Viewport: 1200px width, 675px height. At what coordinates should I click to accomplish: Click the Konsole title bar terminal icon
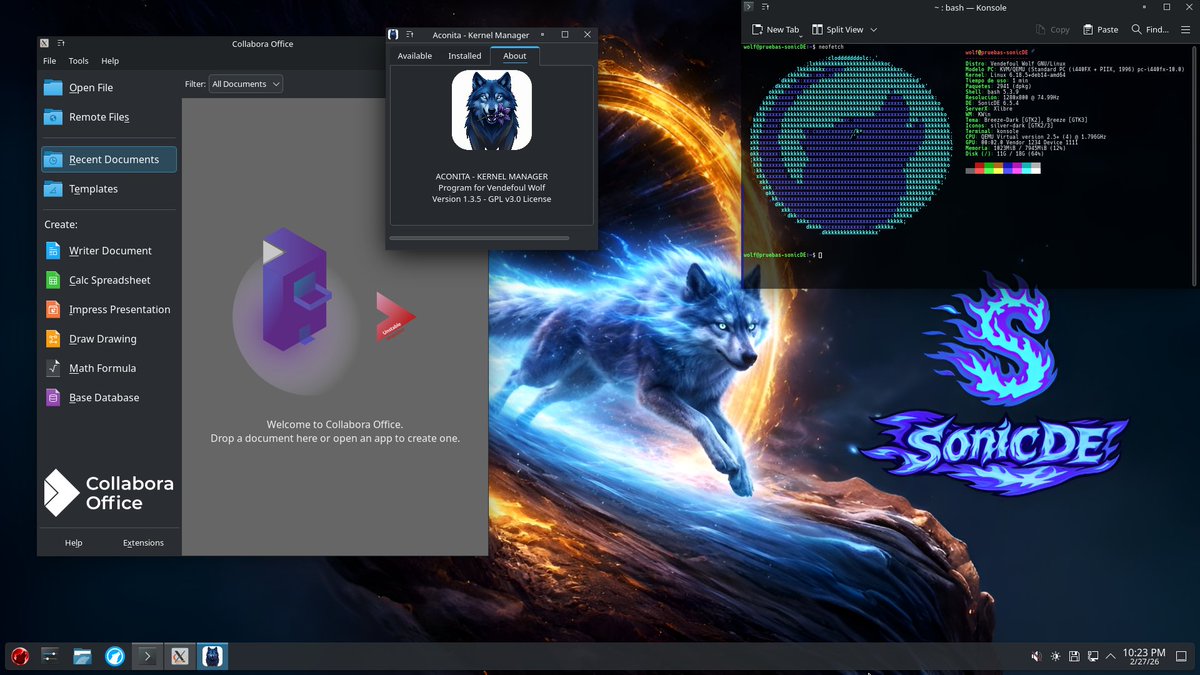tap(749, 8)
